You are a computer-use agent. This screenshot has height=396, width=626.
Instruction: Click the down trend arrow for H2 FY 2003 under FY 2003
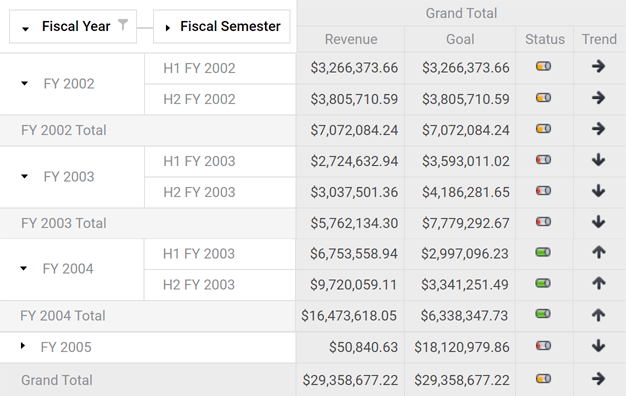point(598,191)
